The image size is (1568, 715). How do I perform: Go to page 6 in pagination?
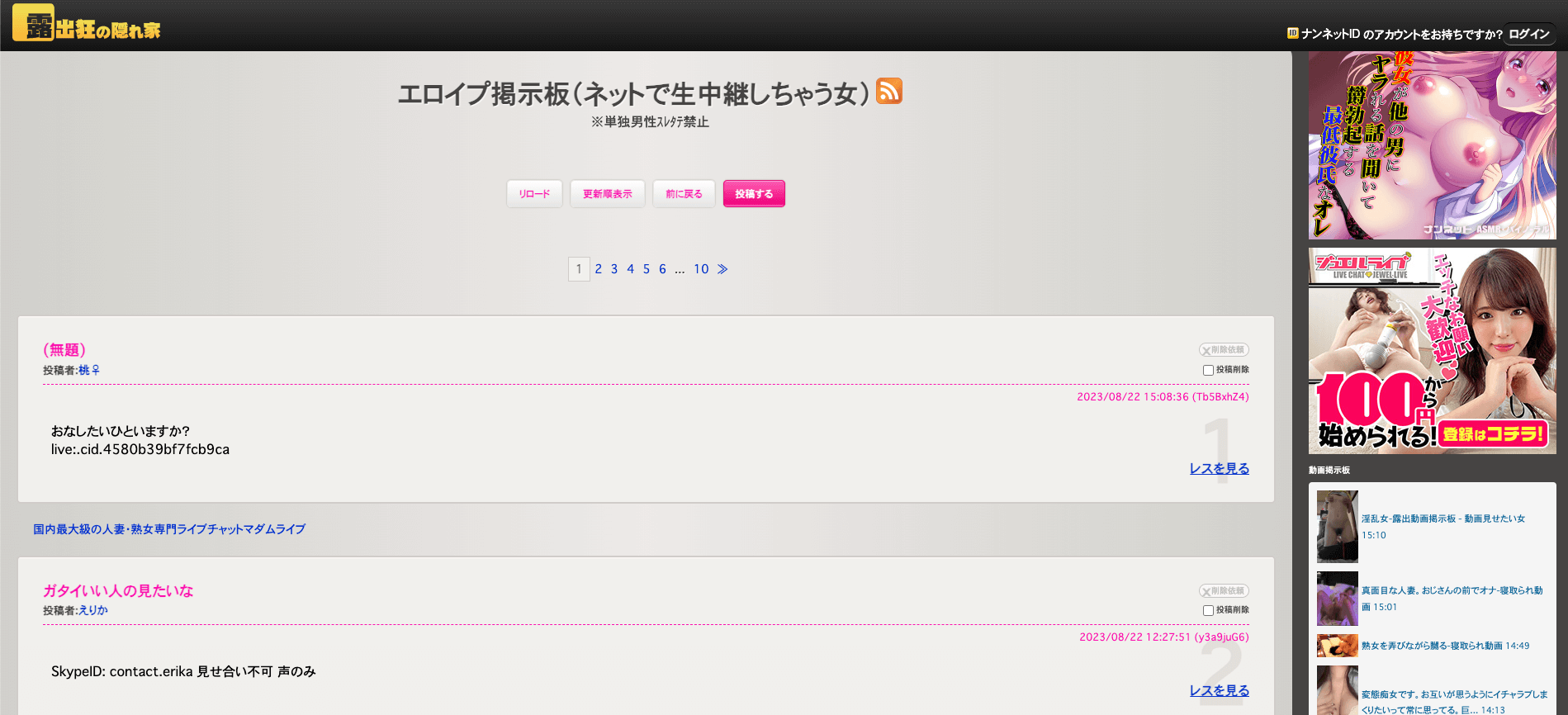click(x=662, y=269)
